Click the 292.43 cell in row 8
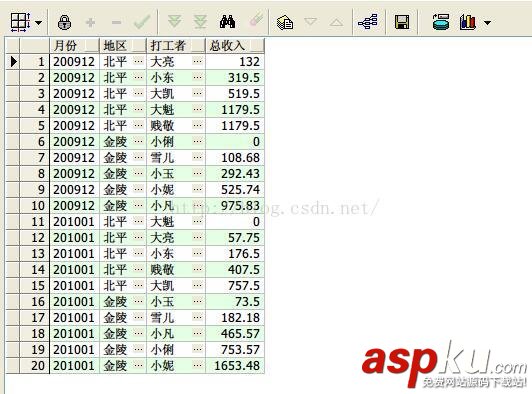Screen dimensions: 532x394 [235, 173]
